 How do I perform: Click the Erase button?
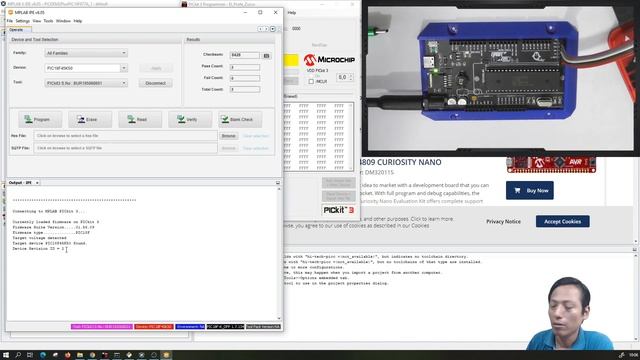[90, 120]
